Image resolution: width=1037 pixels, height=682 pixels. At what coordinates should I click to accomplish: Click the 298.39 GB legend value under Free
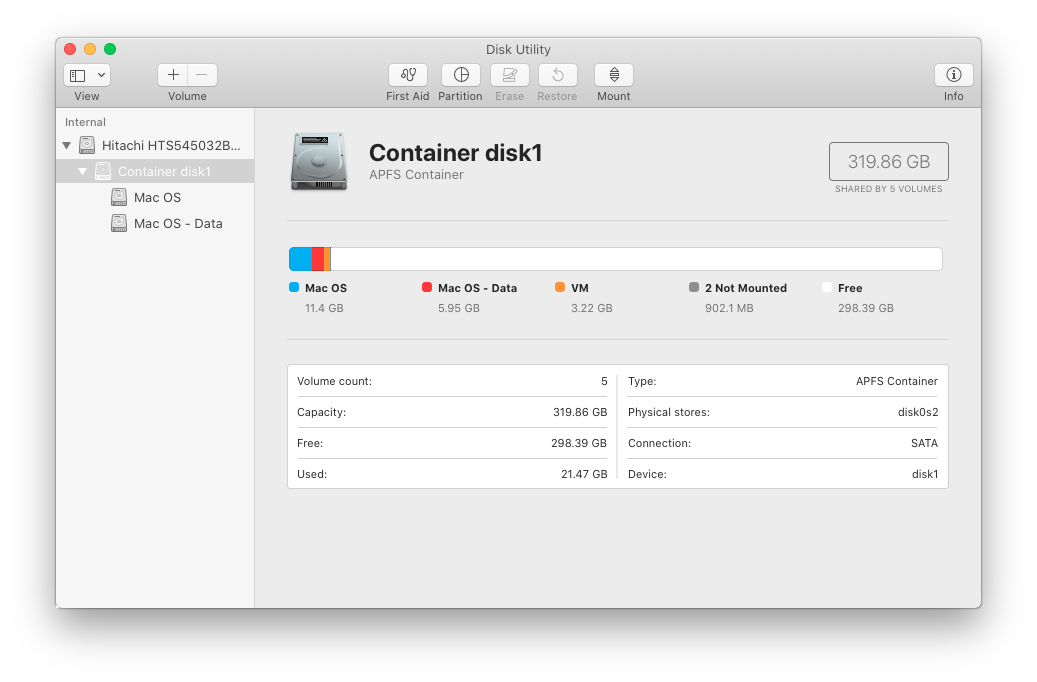click(866, 308)
